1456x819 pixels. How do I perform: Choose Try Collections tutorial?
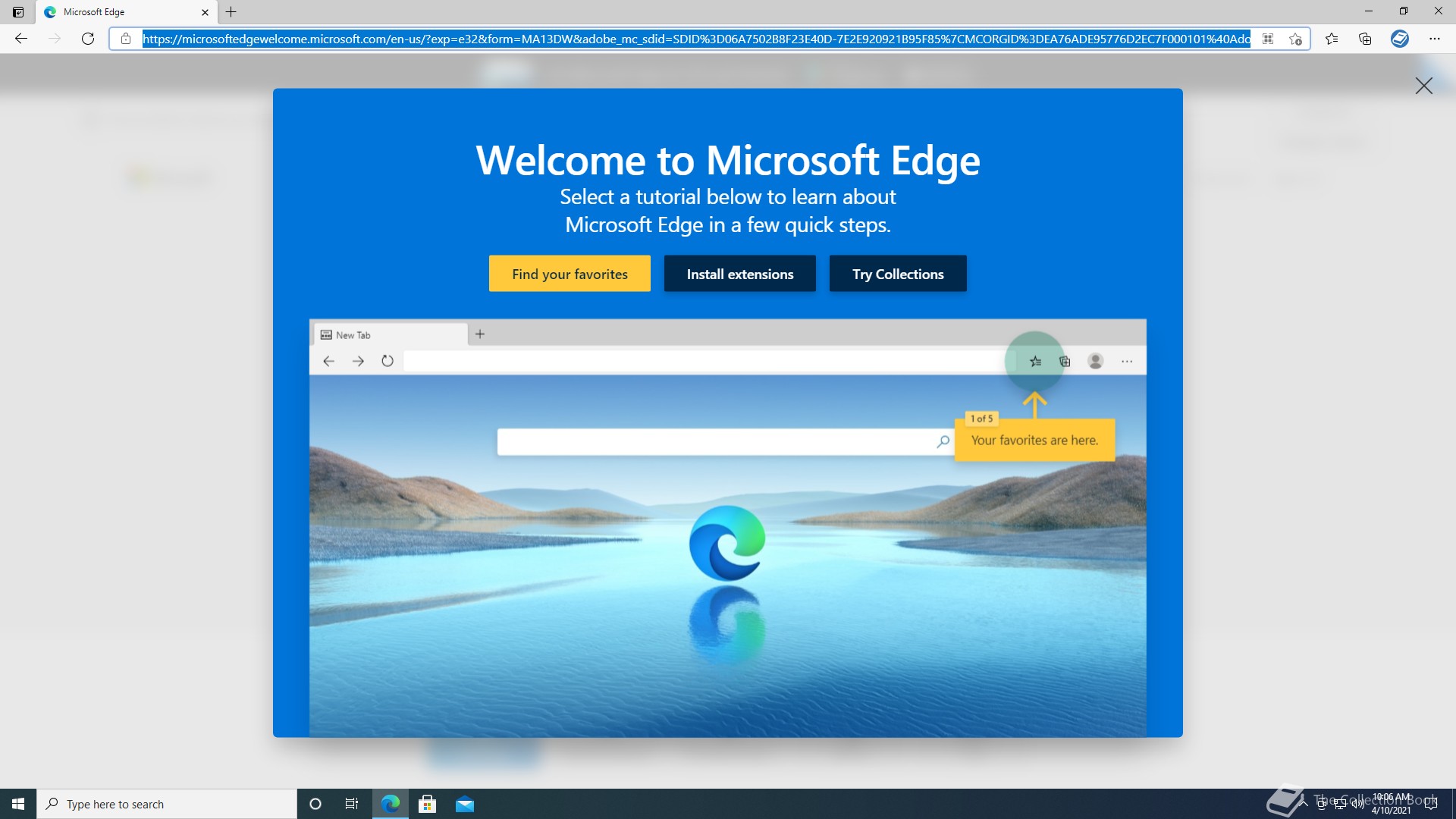[898, 274]
